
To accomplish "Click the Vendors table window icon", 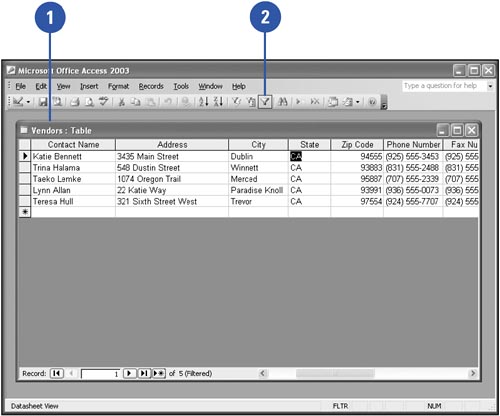I will coord(24,130).
